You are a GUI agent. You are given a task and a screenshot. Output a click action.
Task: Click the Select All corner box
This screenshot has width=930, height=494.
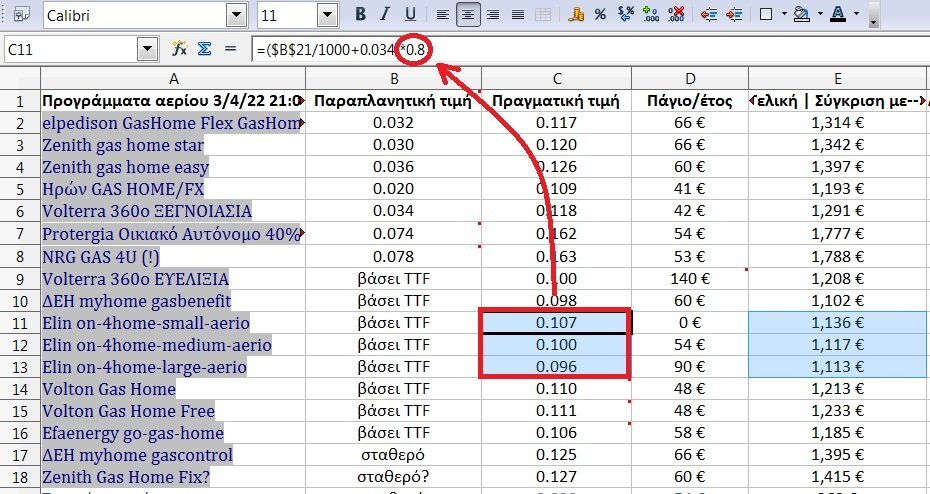tap(20, 78)
